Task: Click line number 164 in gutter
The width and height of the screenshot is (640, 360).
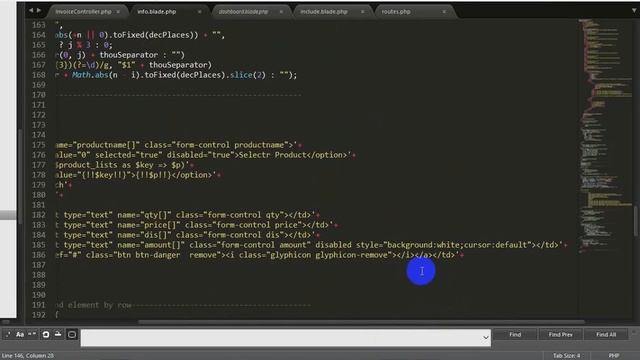Action: click(x=39, y=35)
